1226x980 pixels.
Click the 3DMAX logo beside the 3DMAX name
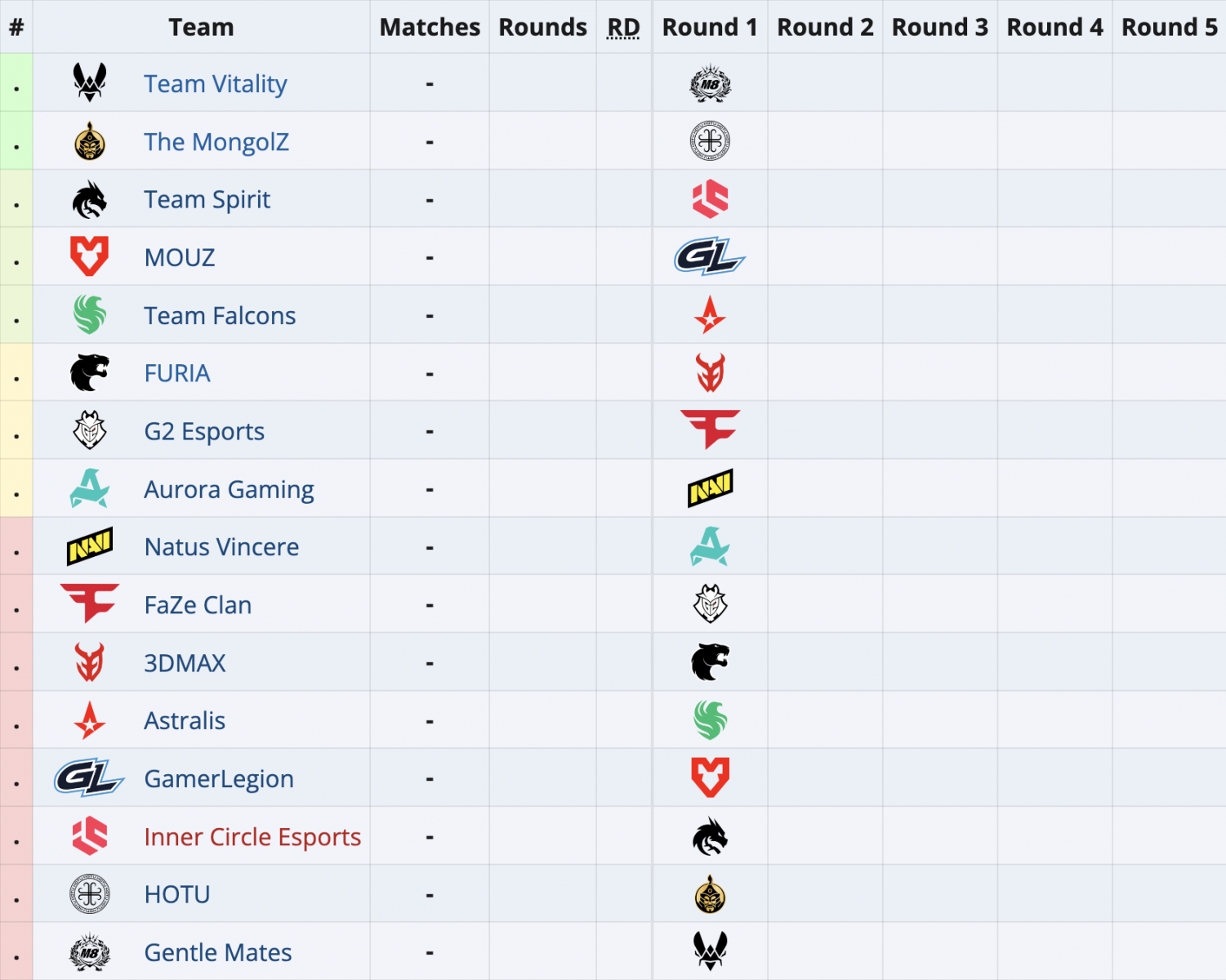coord(90,662)
